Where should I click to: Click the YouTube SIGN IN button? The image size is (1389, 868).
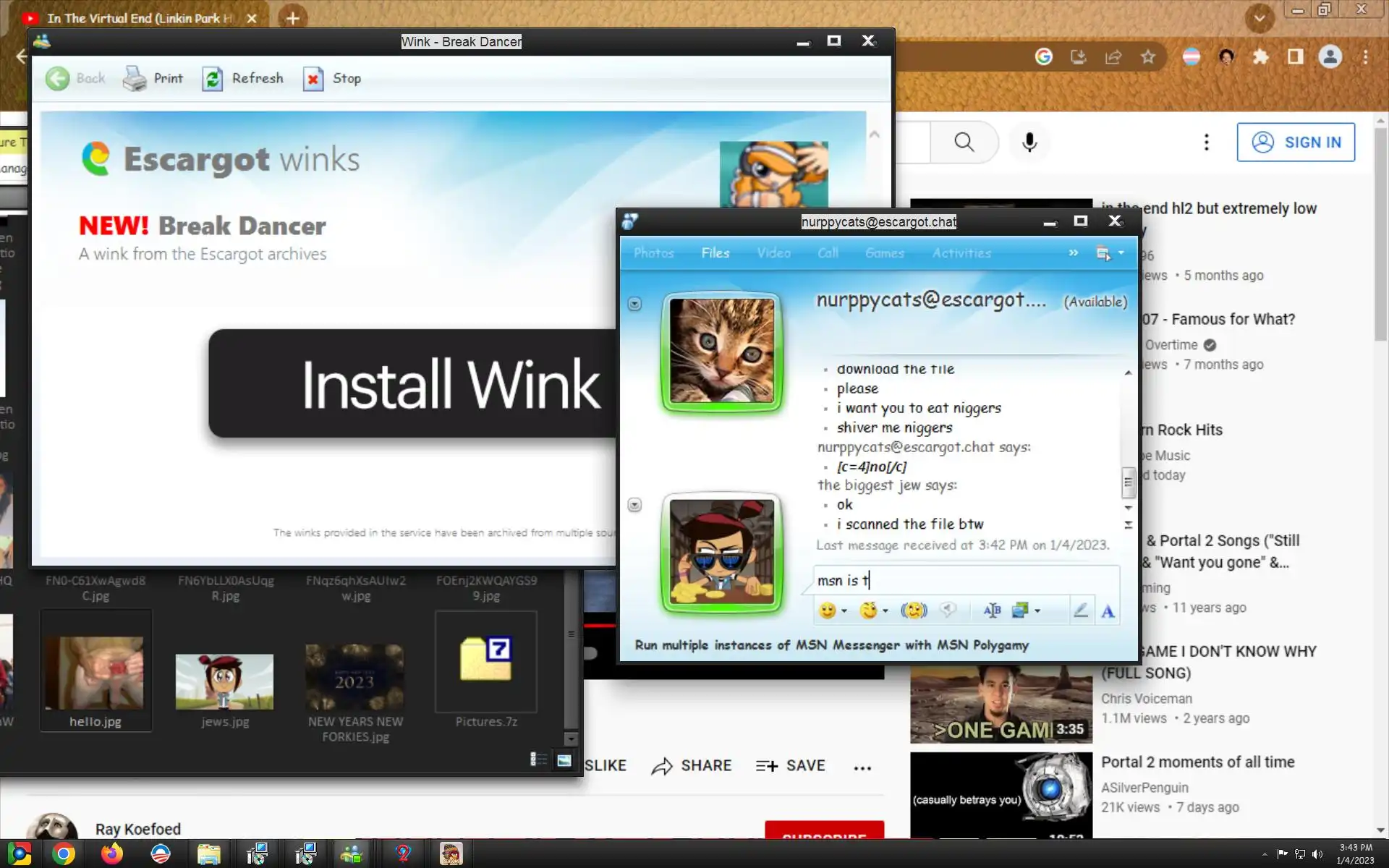click(1295, 142)
